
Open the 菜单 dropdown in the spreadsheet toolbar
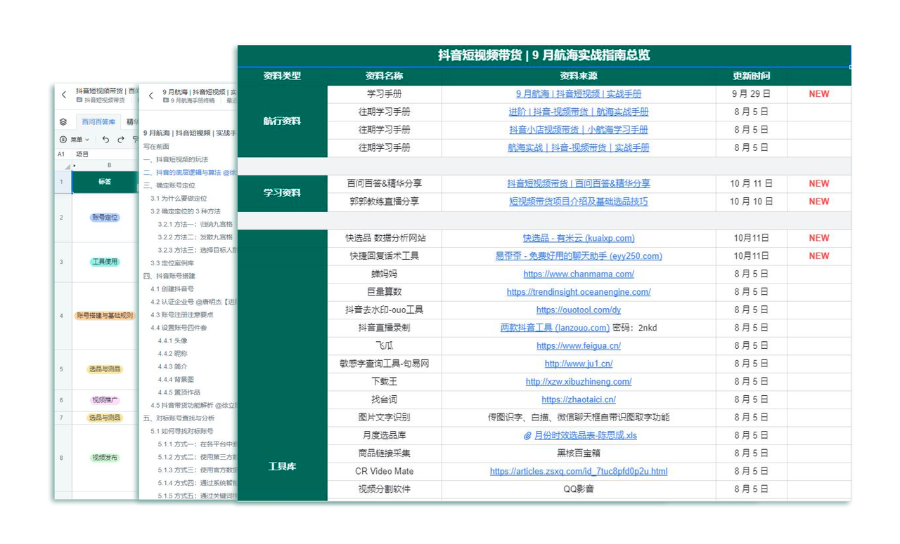[75, 139]
